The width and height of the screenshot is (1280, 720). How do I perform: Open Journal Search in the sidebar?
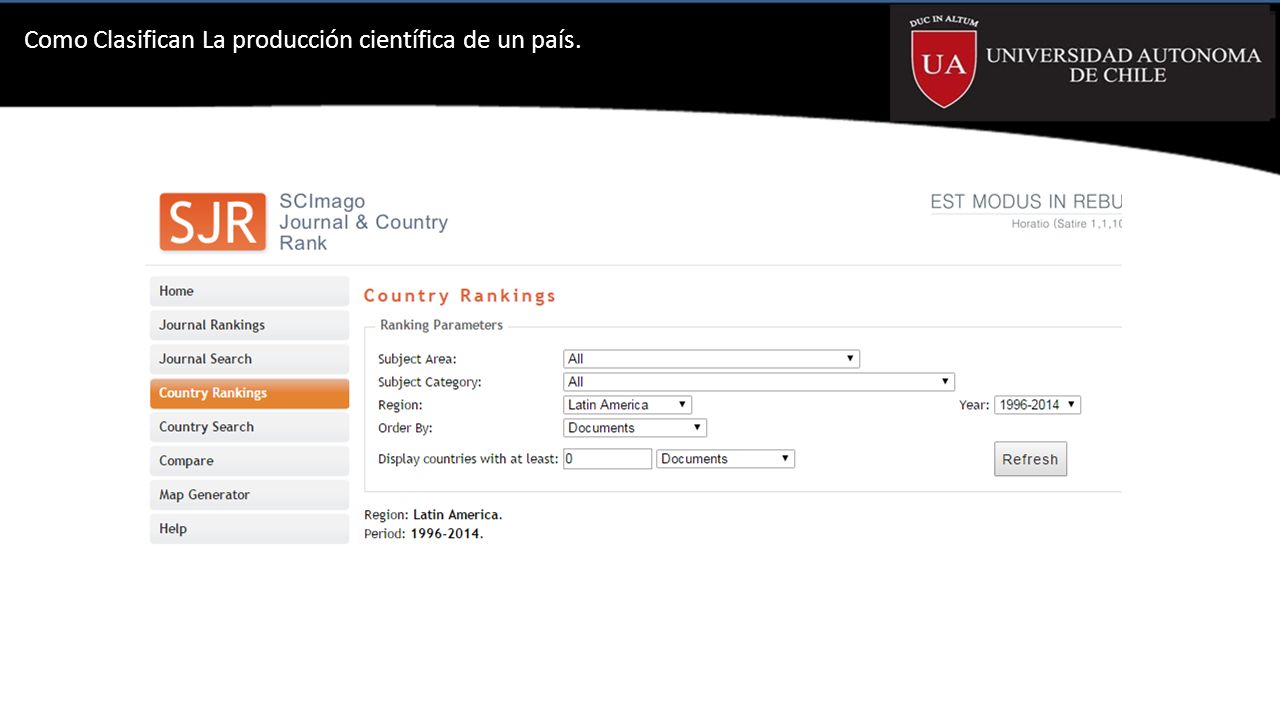pyautogui.click(x=249, y=359)
